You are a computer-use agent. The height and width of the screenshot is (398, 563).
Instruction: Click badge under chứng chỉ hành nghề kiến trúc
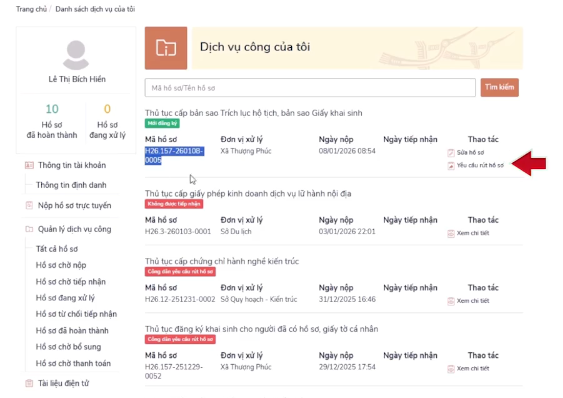[180, 272]
